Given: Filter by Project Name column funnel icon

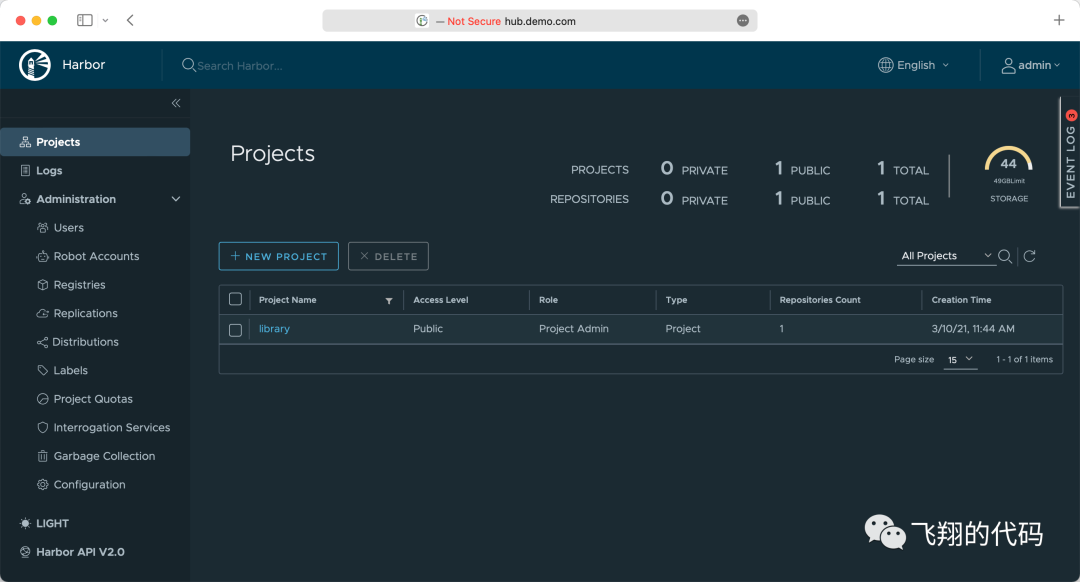Looking at the screenshot, I should point(389,300).
